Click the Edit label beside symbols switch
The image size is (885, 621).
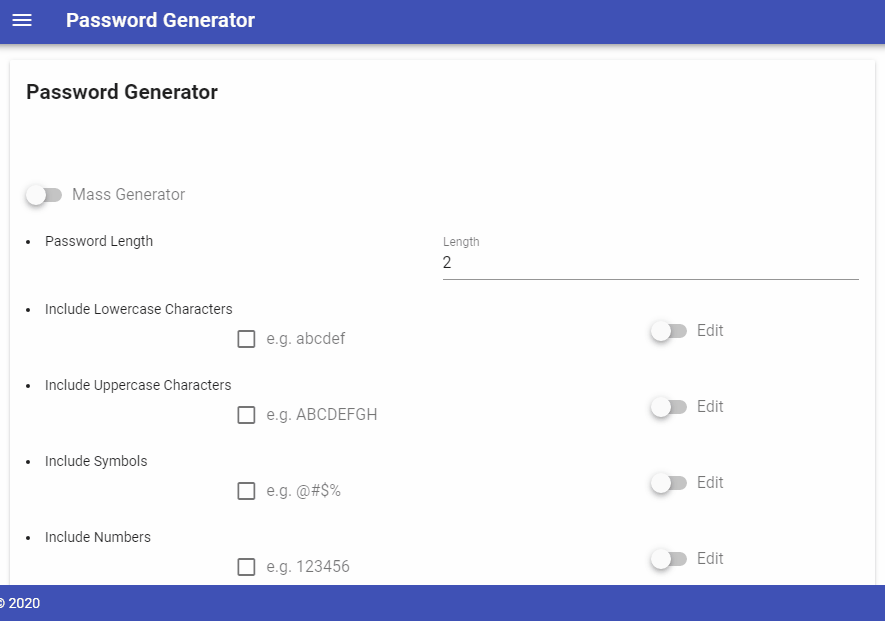pos(710,483)
